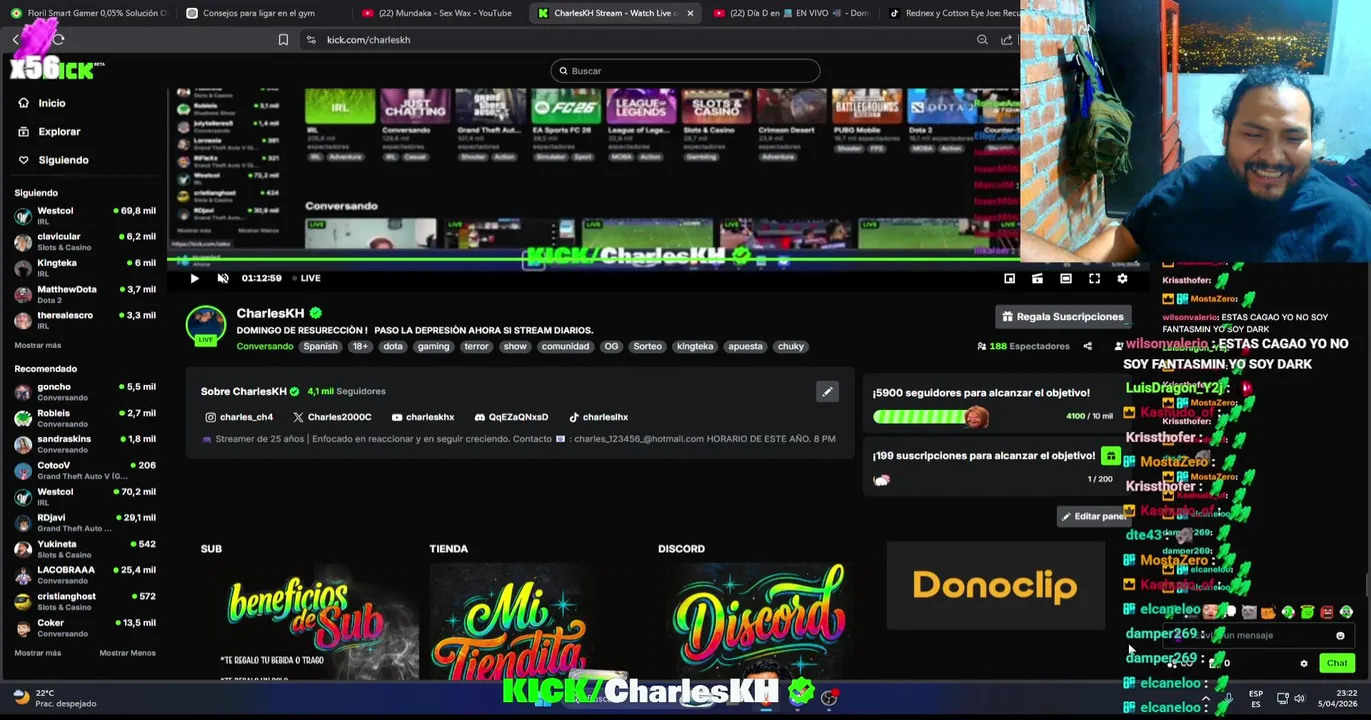The width and height of the screenshot is (1371, 720).
Task: Expand following list with first Mostrar más
Action: tap(38, 345)
